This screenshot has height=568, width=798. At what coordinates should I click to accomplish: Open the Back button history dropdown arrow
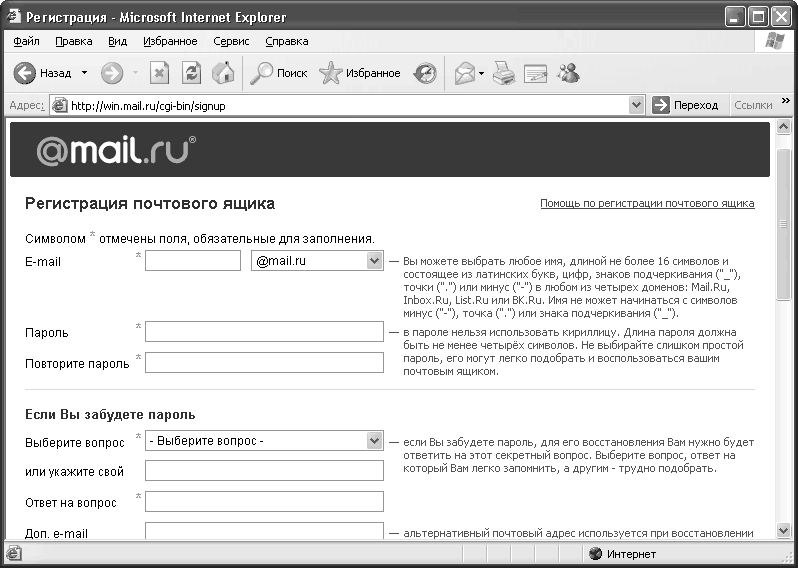[x=84, y=73]
